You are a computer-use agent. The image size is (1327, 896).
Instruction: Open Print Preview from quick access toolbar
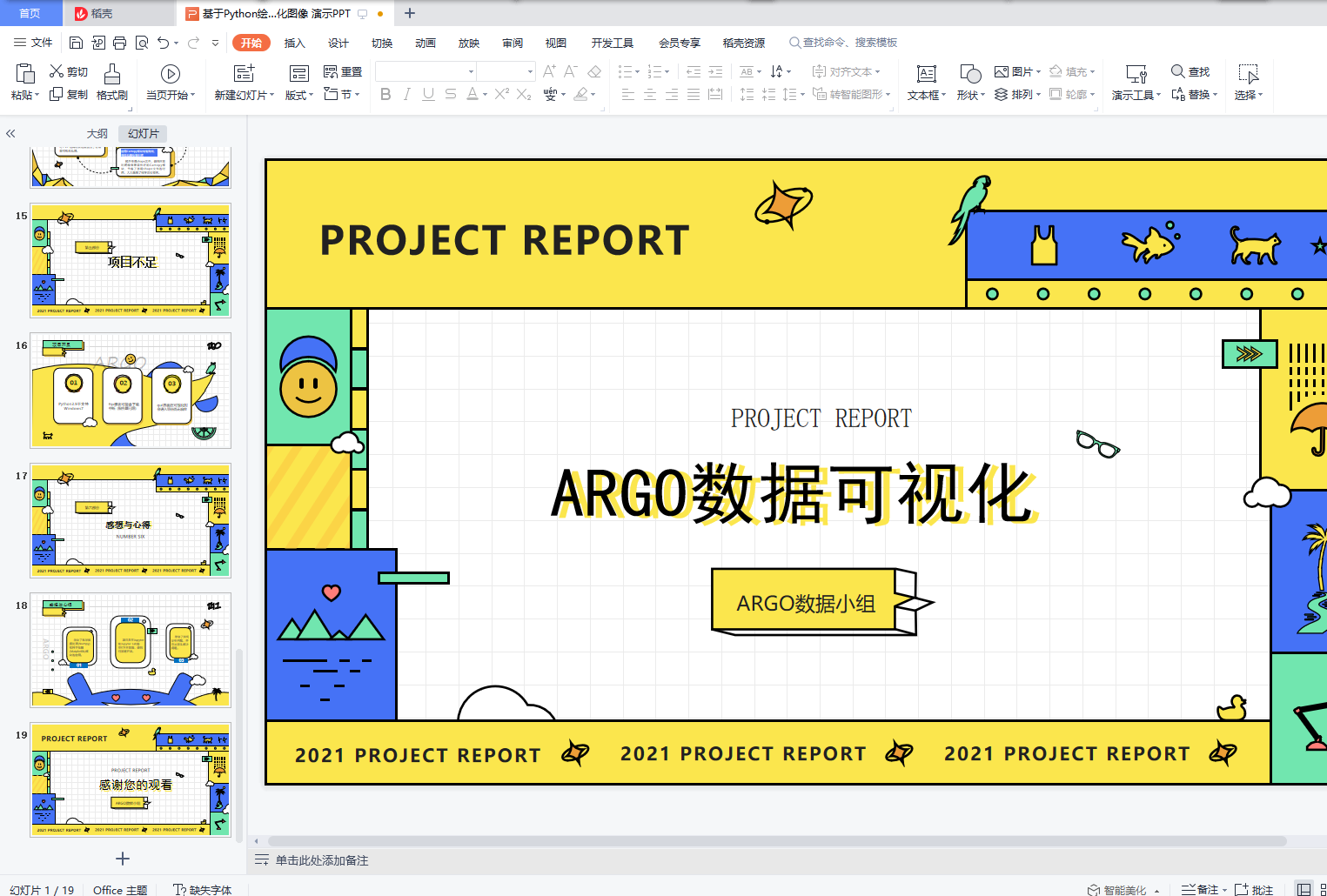point(141,43)
